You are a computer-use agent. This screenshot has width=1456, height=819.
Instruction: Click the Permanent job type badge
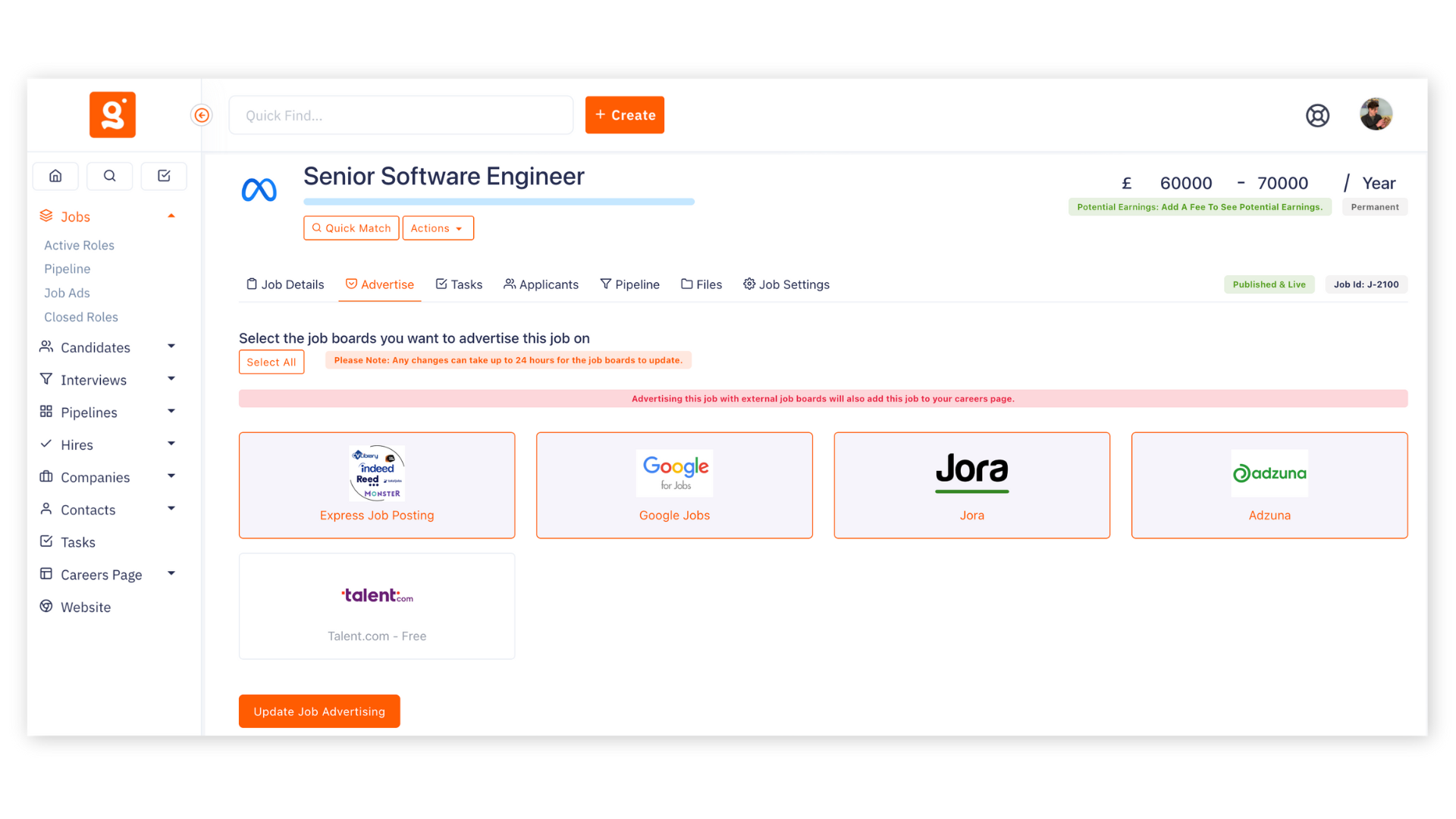(x=1374, y=207)
